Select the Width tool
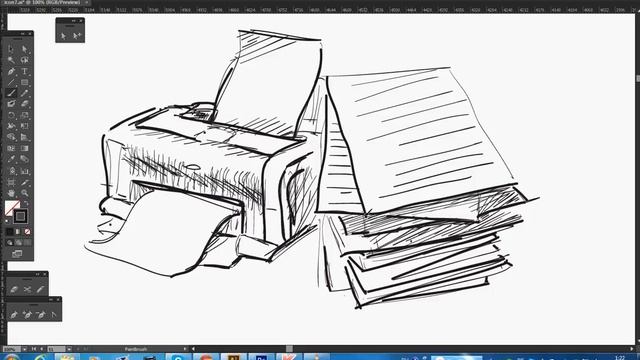Screen dimensions: 640x360 pos(11,126)
